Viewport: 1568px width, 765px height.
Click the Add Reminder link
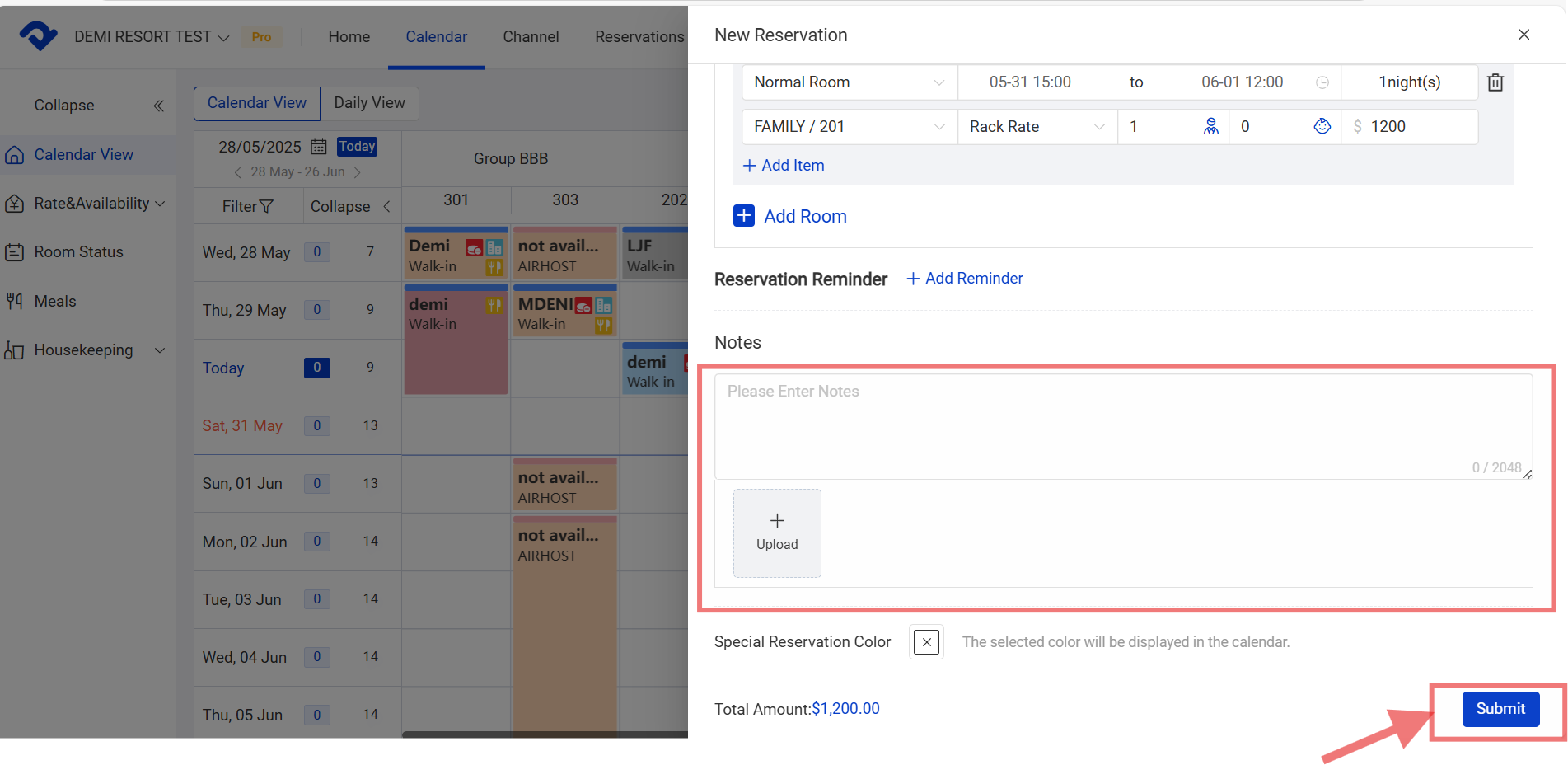965,279
